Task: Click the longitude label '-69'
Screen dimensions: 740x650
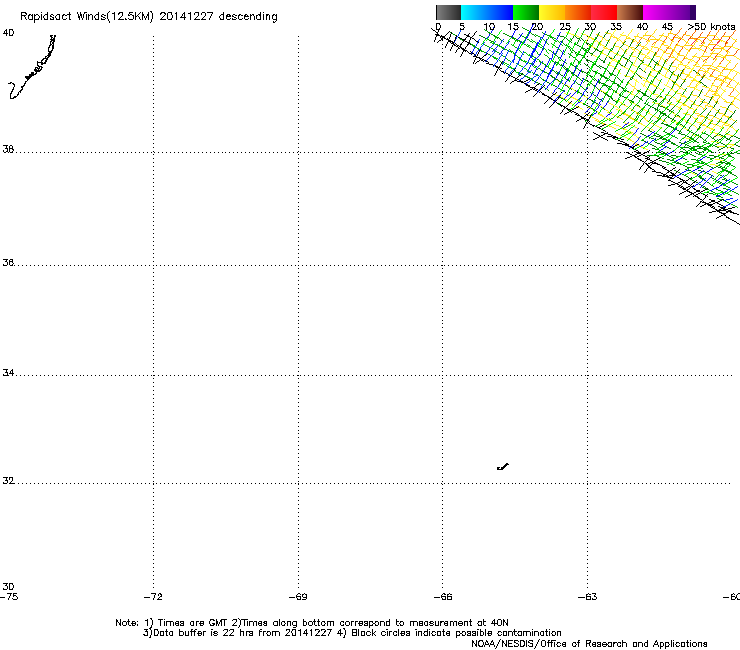Action: tap(298, 597)
